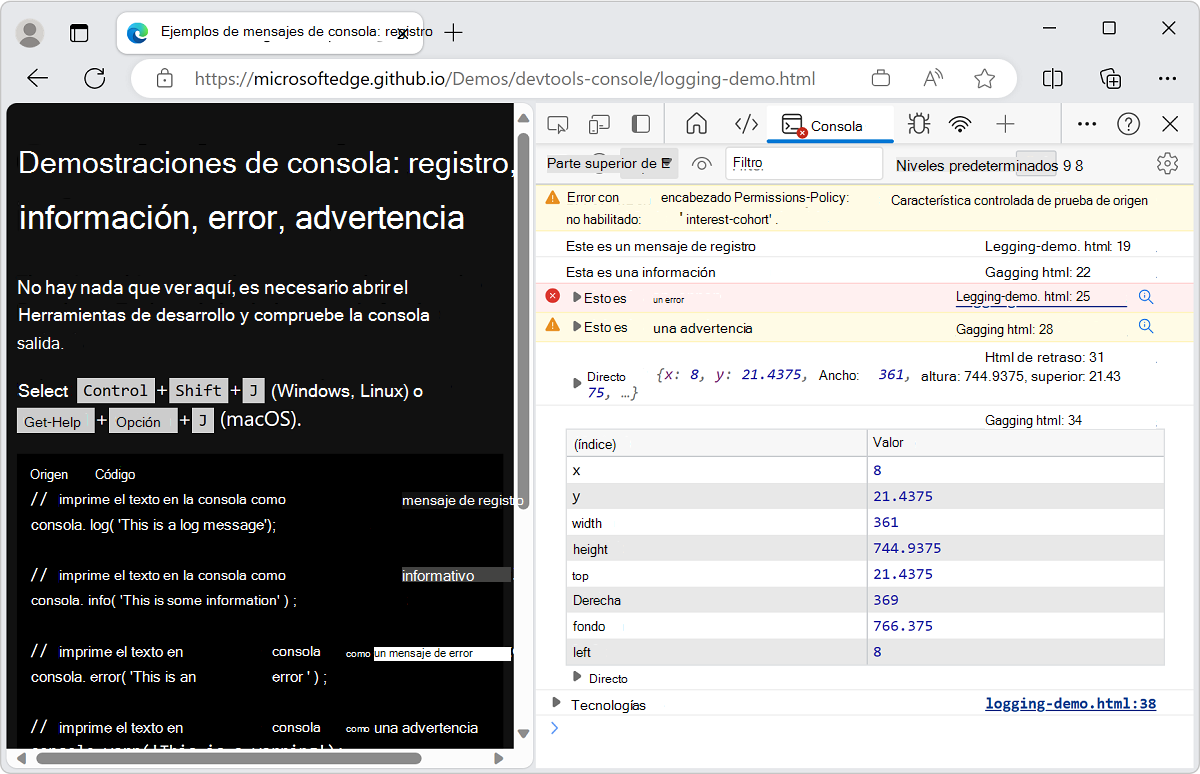Reload the page with the refresh icon
Viewport: 1200px width, 774px height.
click(x=95, y=78)
